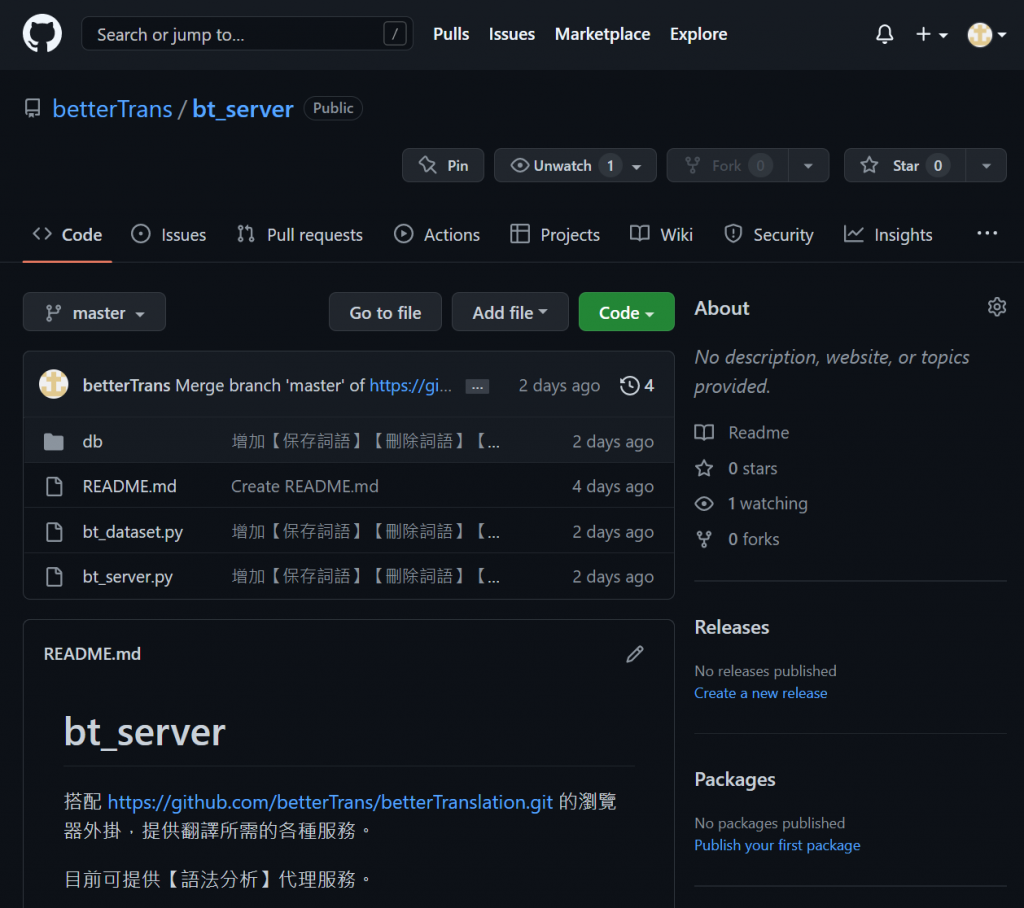Jump to Readme from About sidebar
This screenshot has width=1024, height=908.
click(x=742, y=432)
